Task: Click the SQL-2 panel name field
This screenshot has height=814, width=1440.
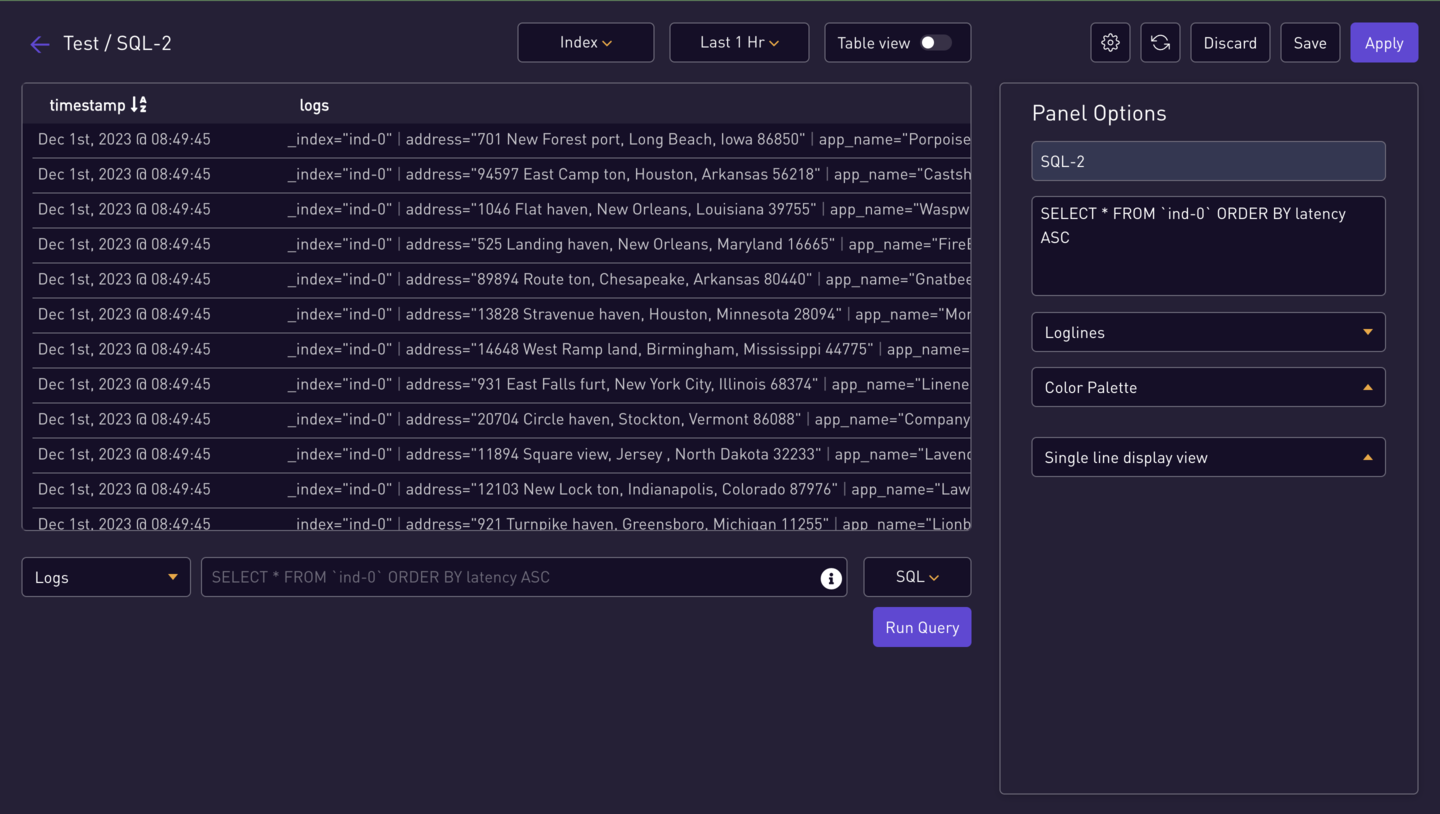Action: pyautogui.click(x=1208, y=161)
